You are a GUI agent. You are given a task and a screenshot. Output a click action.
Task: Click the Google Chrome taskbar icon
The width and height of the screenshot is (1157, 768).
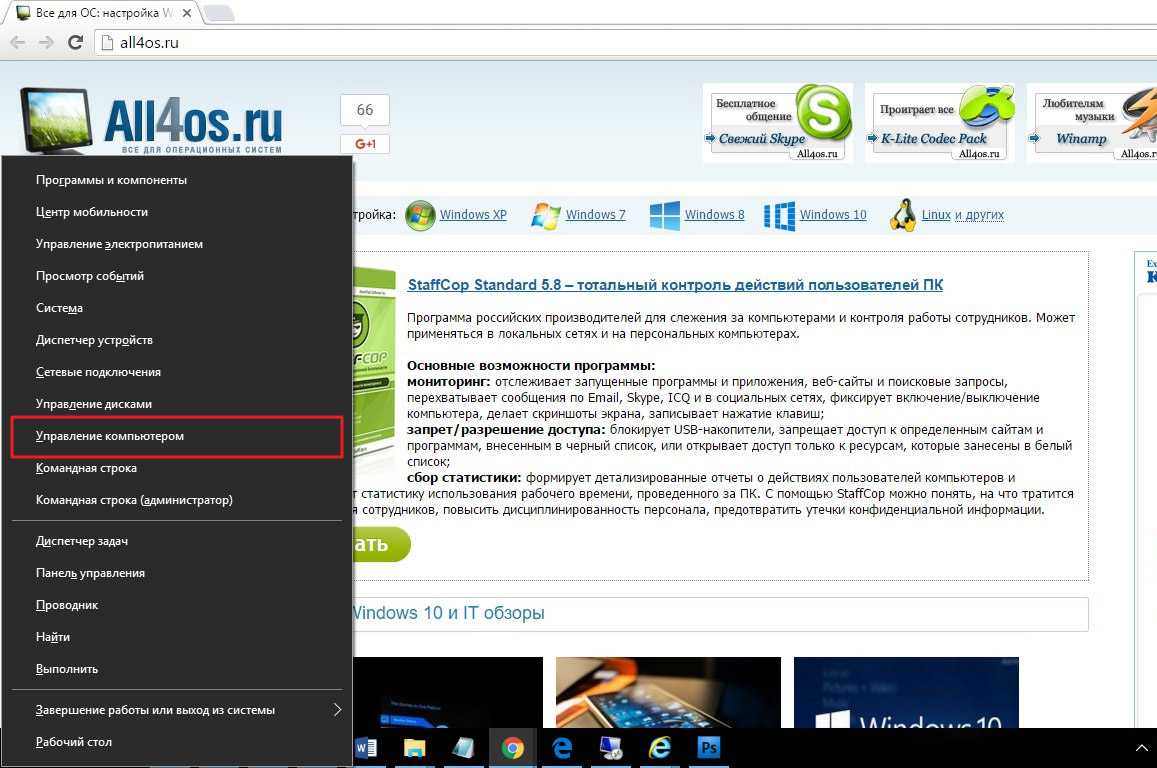point(513,748)
